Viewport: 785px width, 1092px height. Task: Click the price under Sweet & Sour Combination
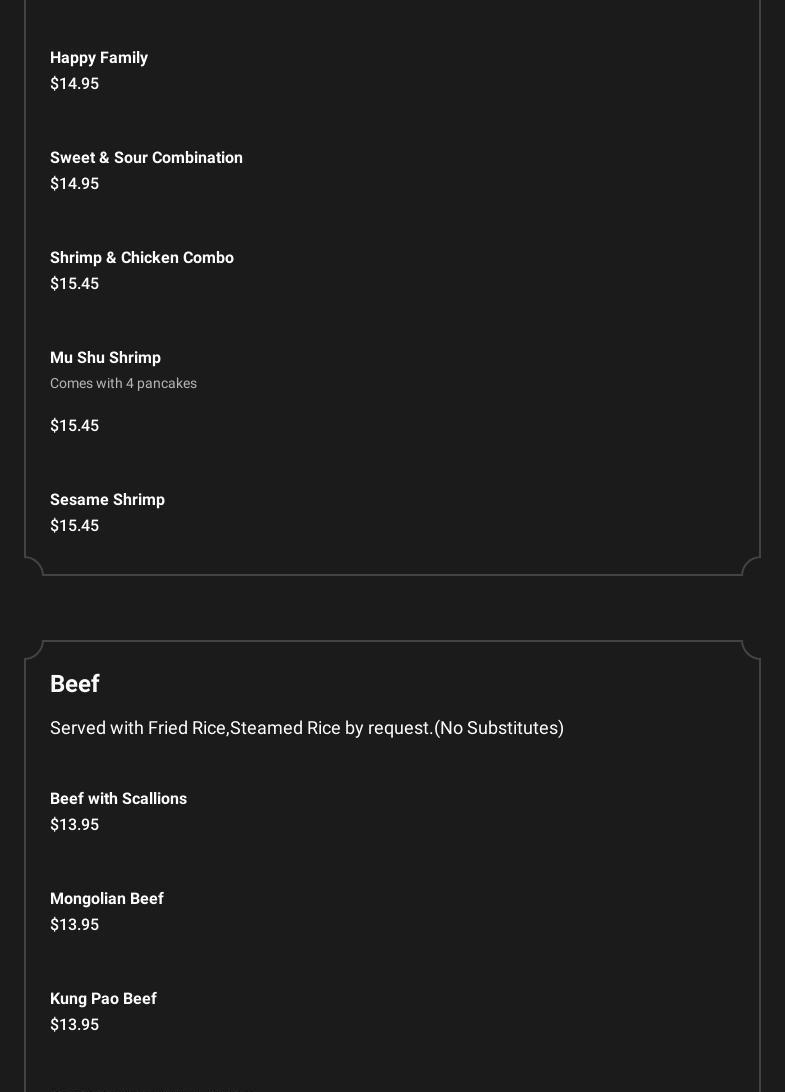[x=74, y=184]
